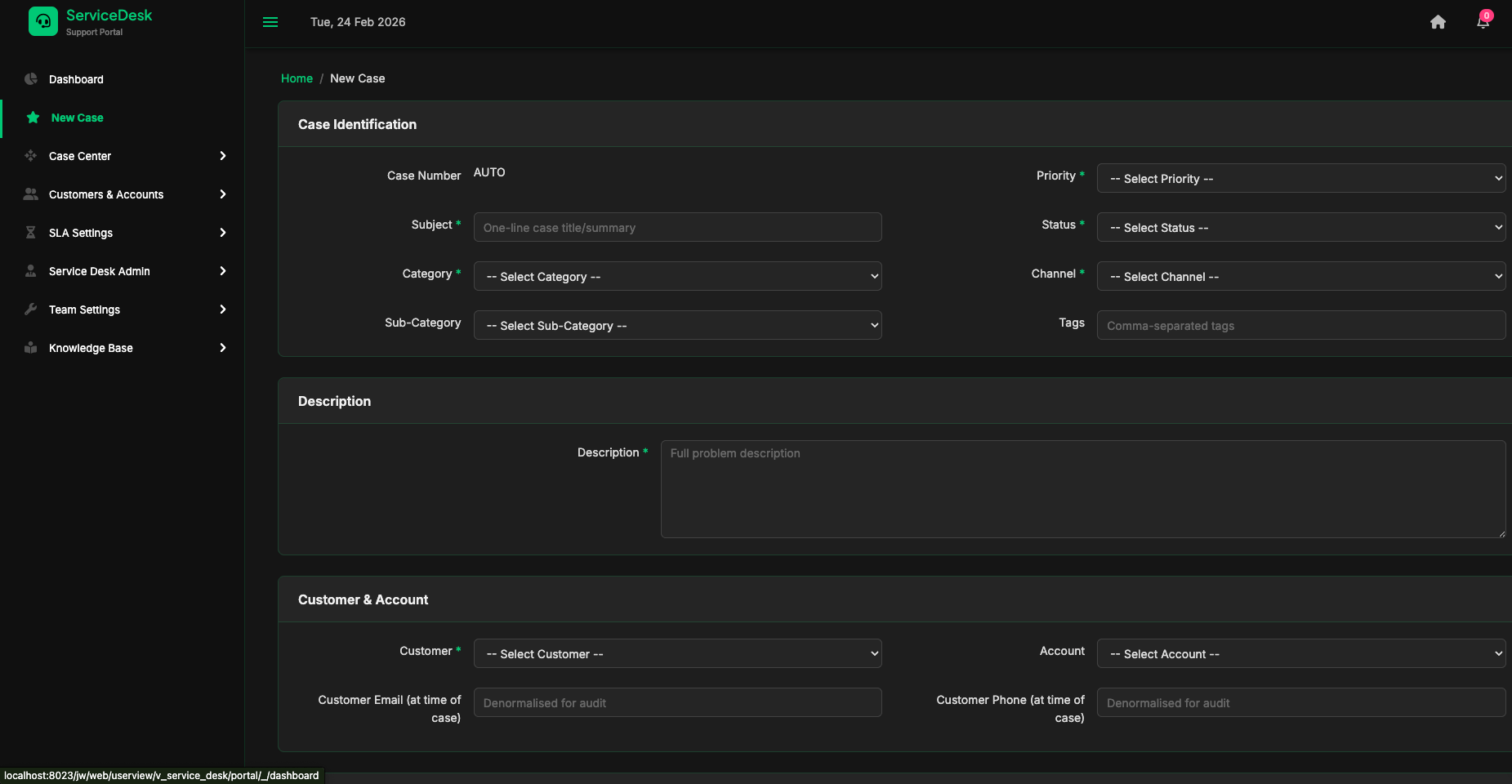This screenshot has width=1512, height=784.
Task: Click the SLA Settings hourglass icon
Action: 31,233
